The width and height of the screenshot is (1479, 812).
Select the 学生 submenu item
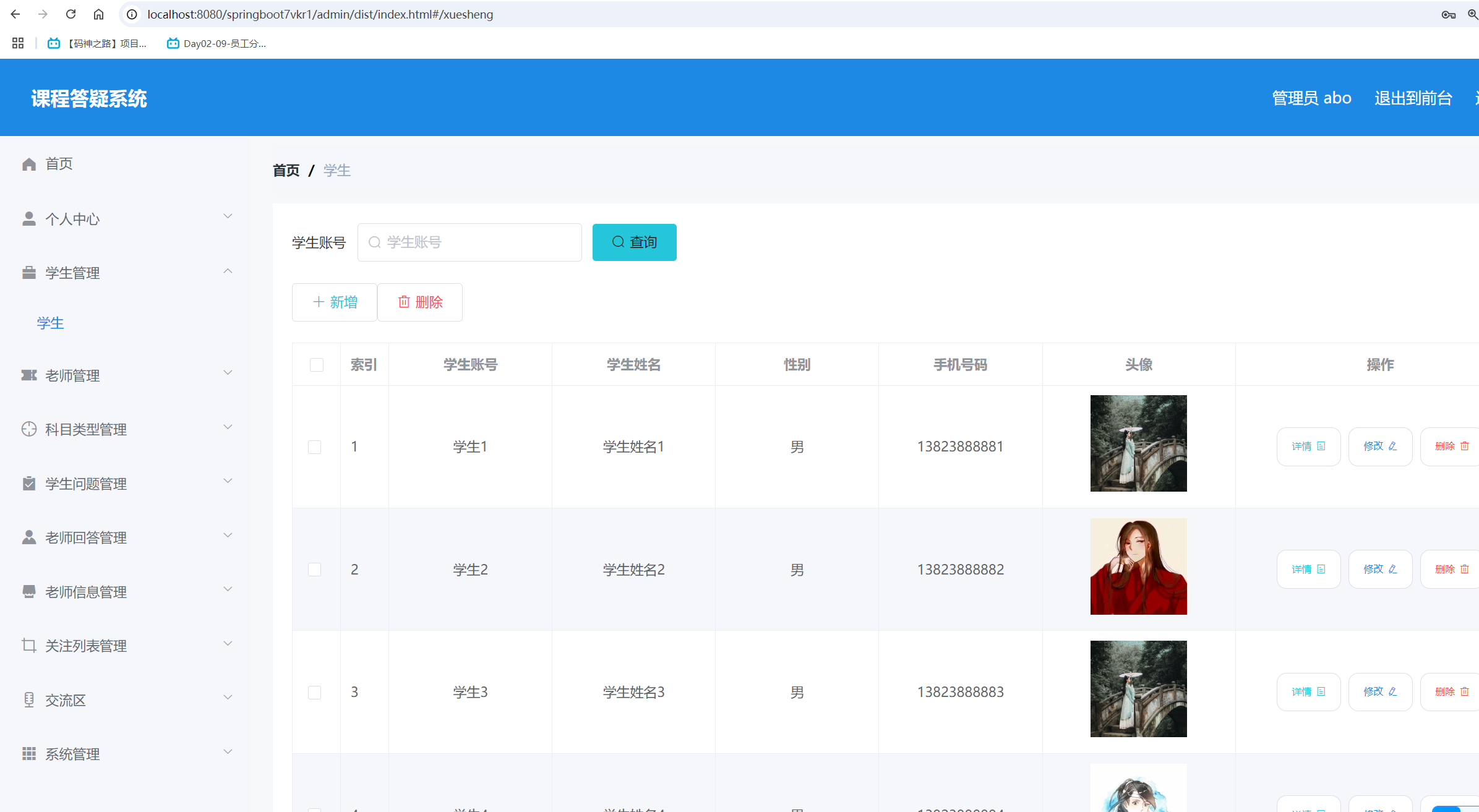tap(50, 323)
